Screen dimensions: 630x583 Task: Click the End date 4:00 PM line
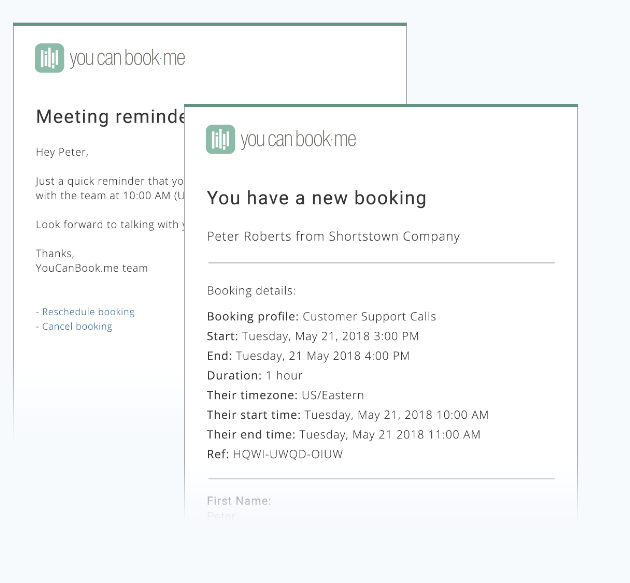tap(308, 356)
